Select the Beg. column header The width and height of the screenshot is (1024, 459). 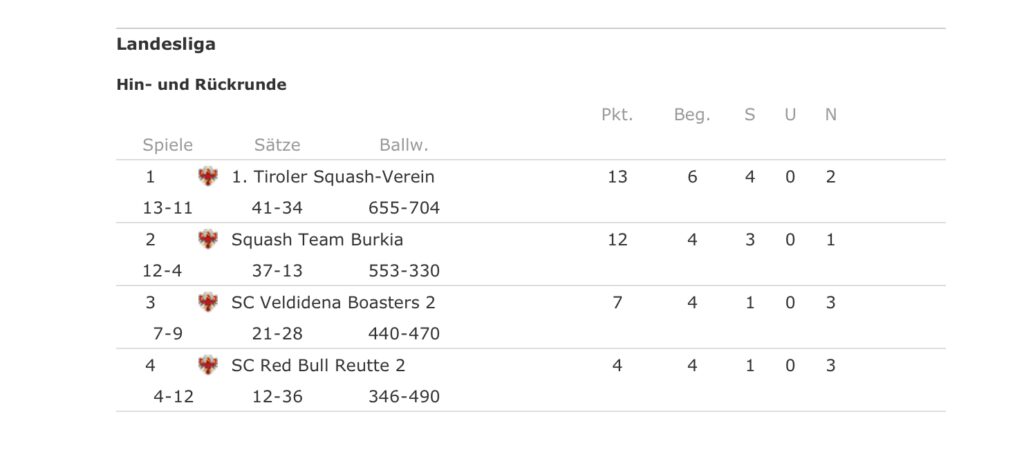pyautogui.click(x=692, y=116)
